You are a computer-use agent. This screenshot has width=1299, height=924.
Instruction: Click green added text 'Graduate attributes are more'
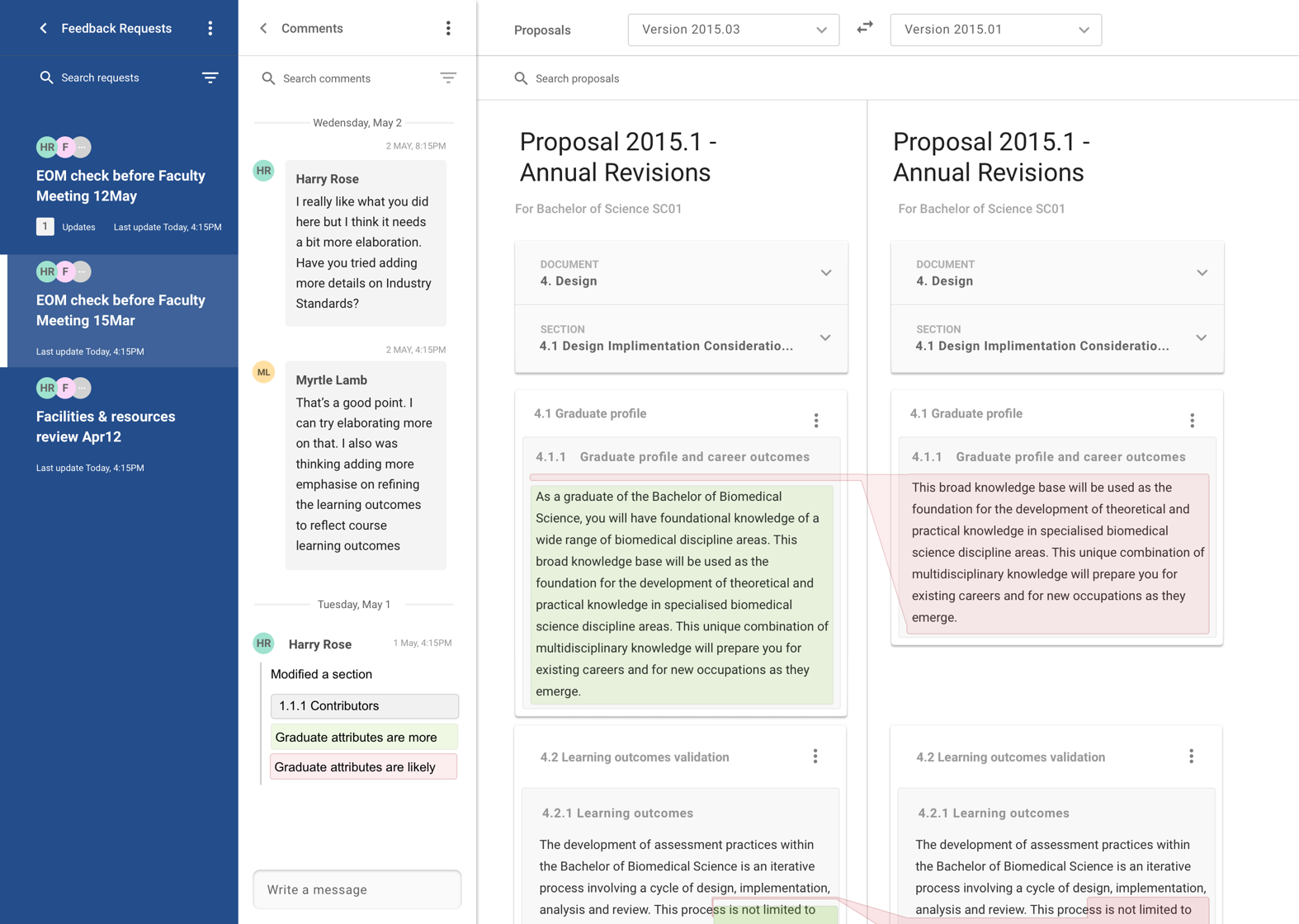tap(364, 737)
